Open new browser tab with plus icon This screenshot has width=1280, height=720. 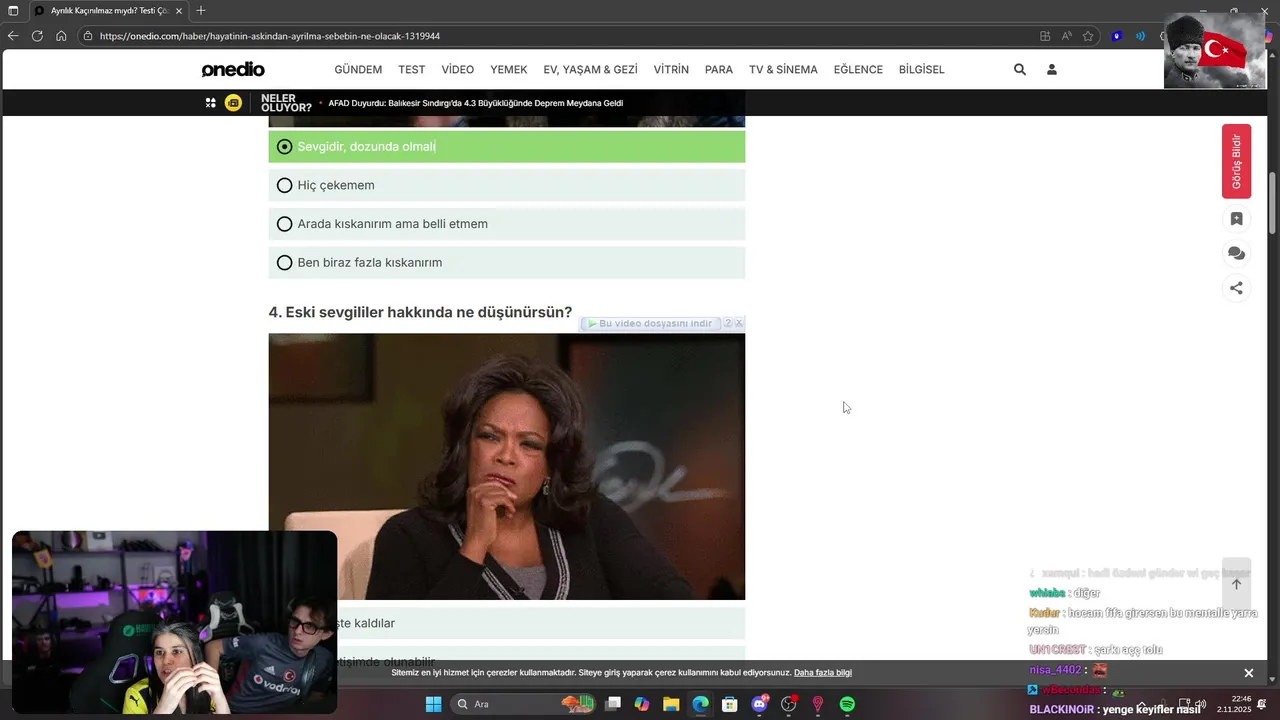pyautogui.click(x=201, y=10)
